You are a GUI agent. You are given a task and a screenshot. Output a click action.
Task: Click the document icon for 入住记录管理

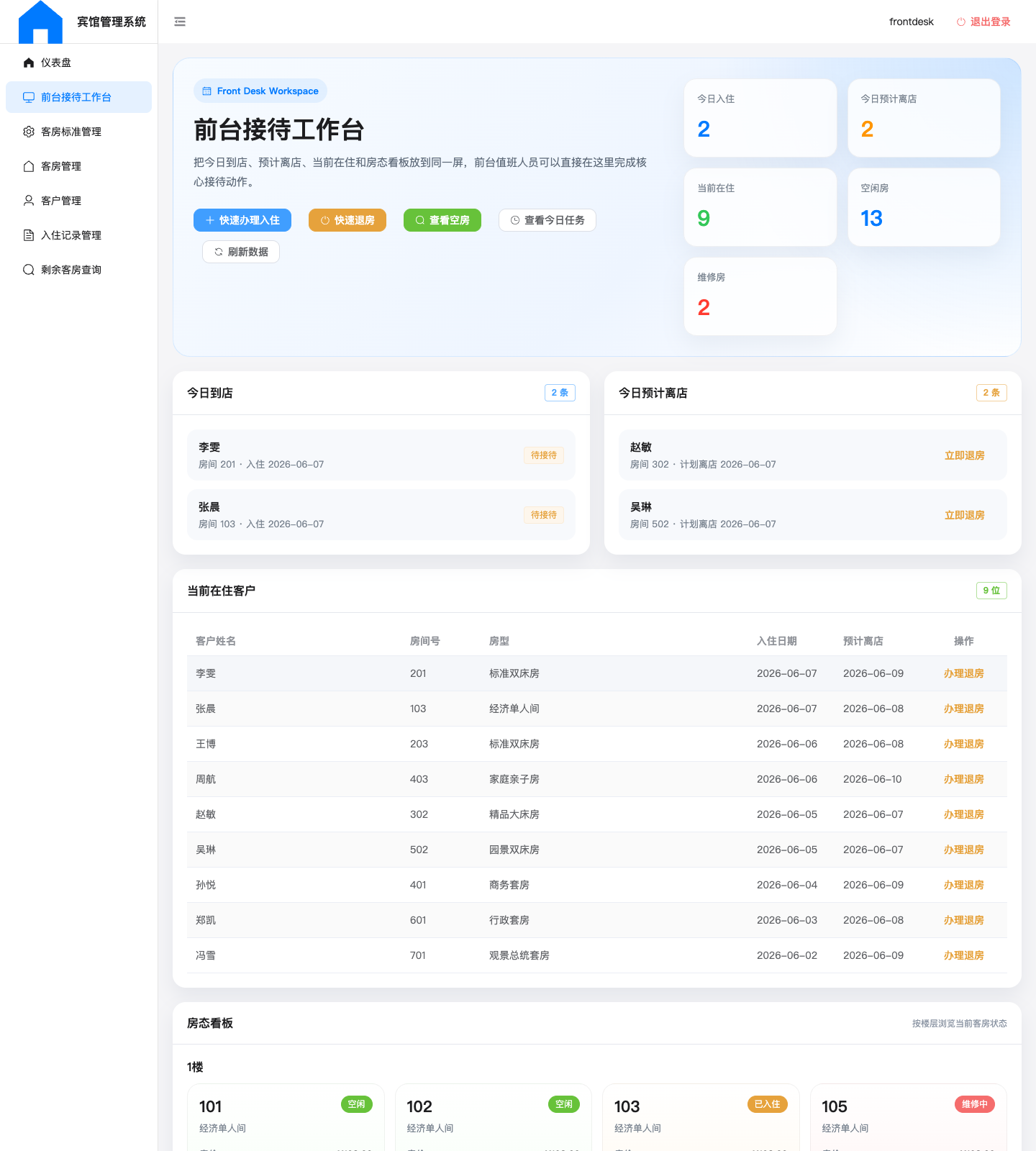(29, 235)
